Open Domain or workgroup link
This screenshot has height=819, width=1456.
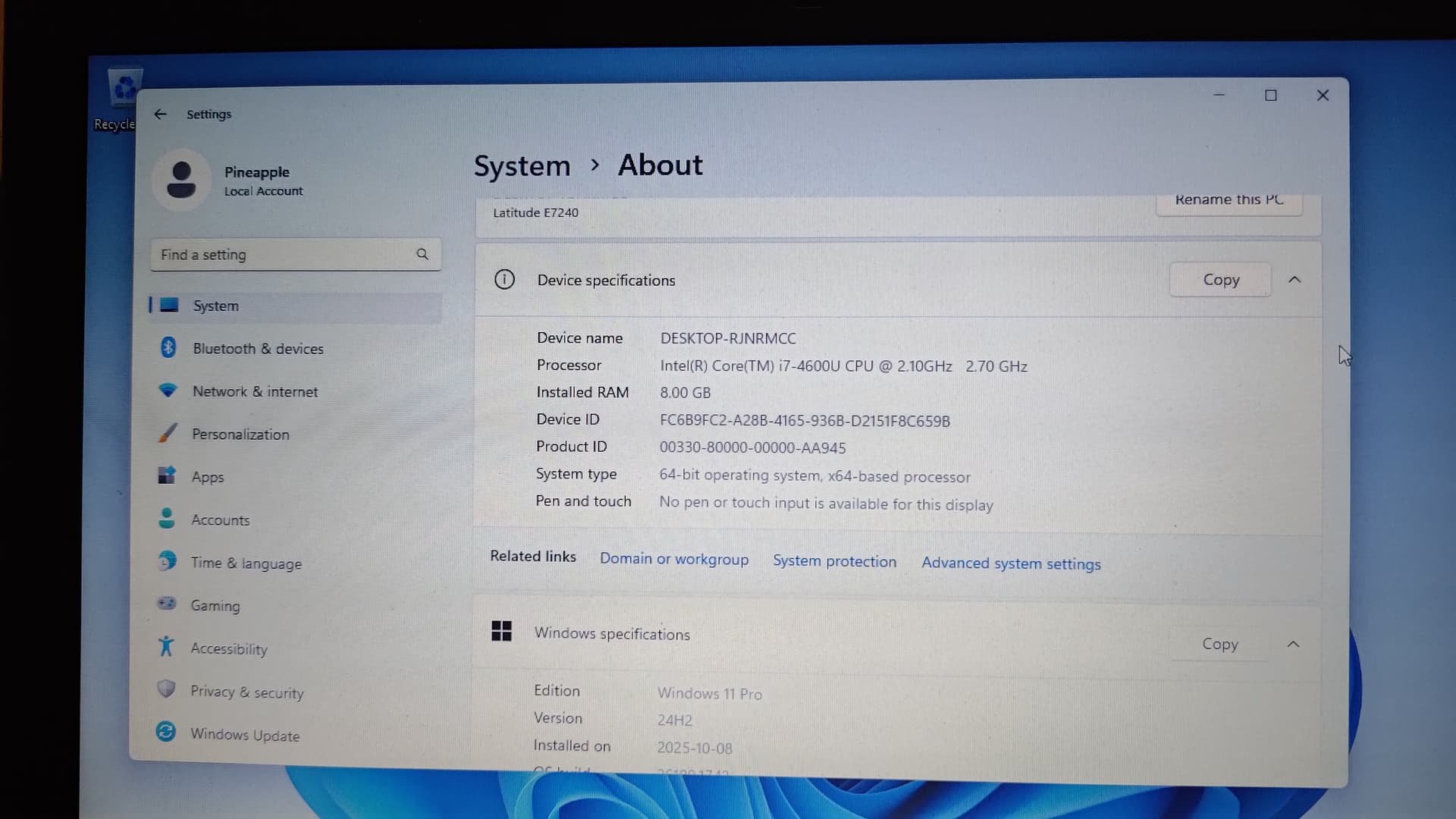673,559
